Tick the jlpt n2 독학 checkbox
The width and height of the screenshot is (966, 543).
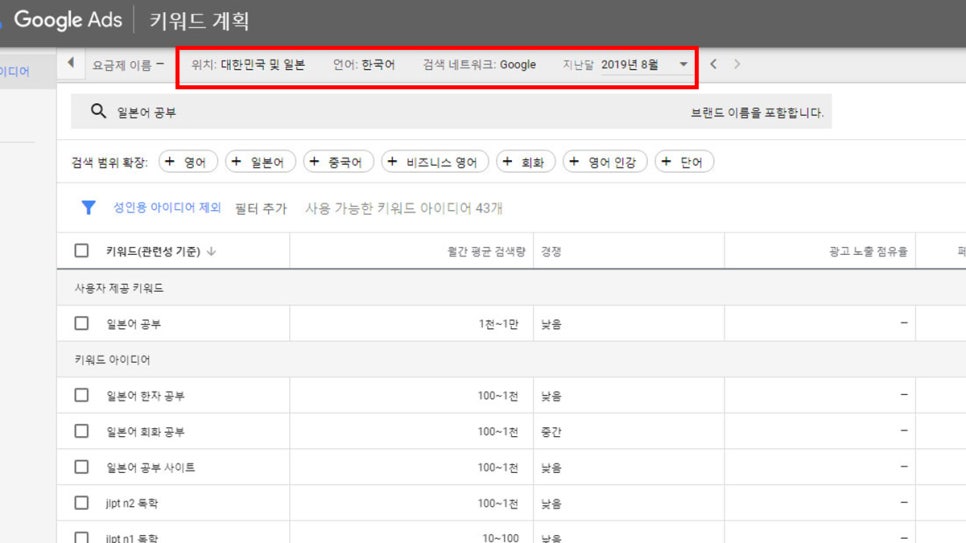pos(82,502)
